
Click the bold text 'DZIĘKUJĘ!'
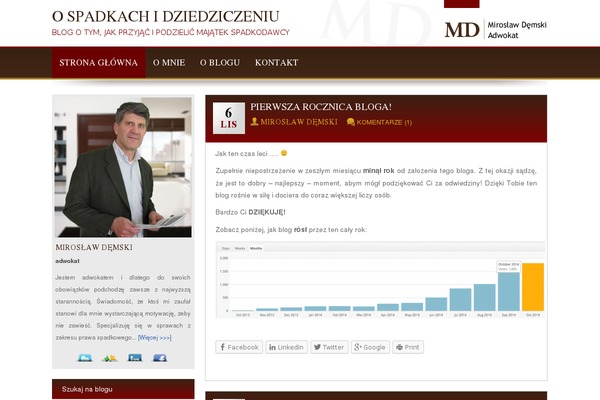point(267,212)
